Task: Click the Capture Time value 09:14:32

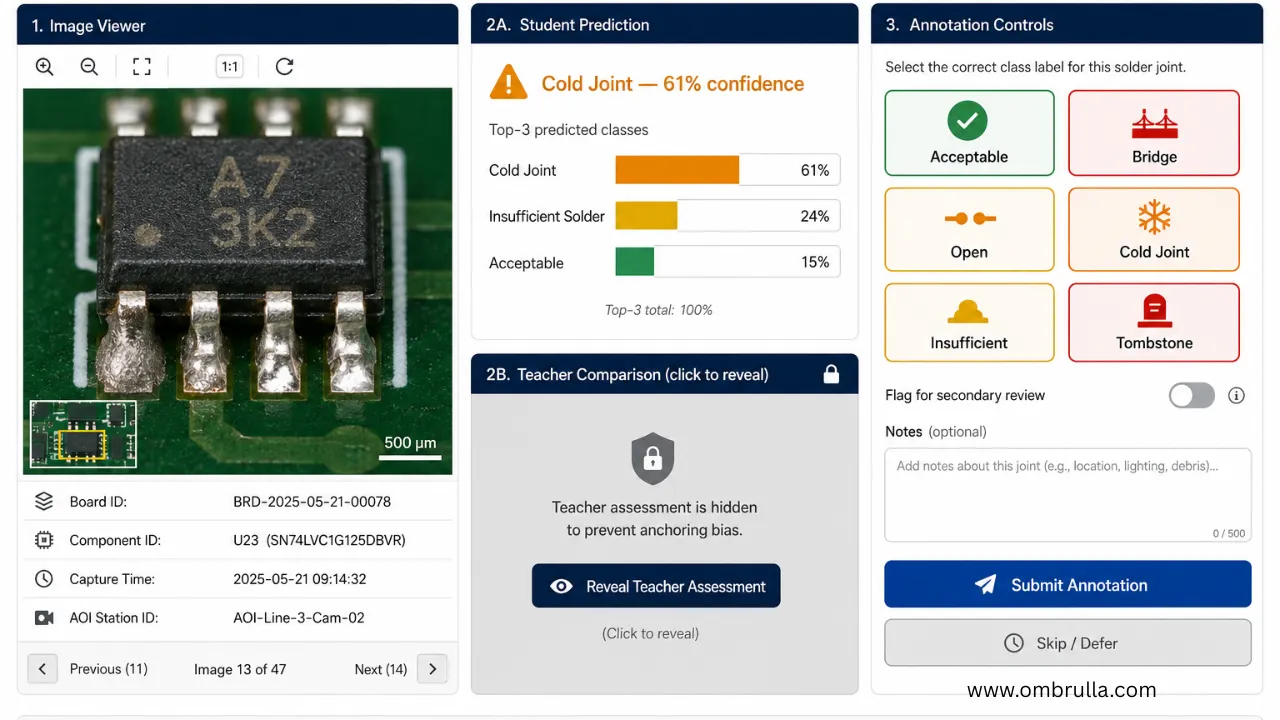Action: 300,579
